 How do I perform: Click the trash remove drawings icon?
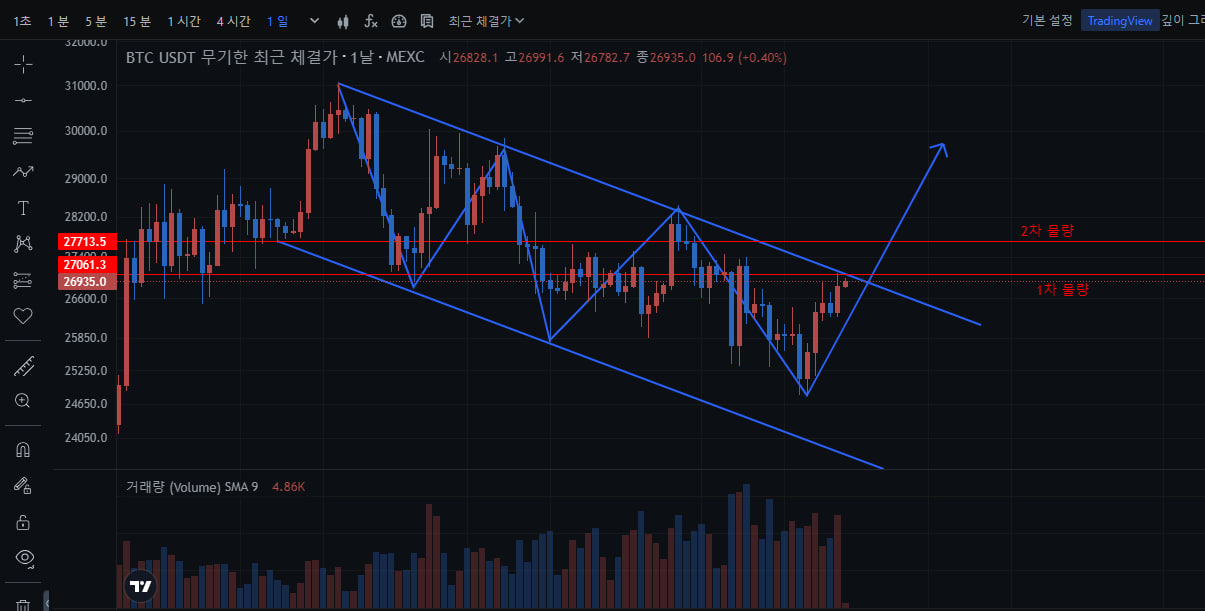tap(23, 604)
